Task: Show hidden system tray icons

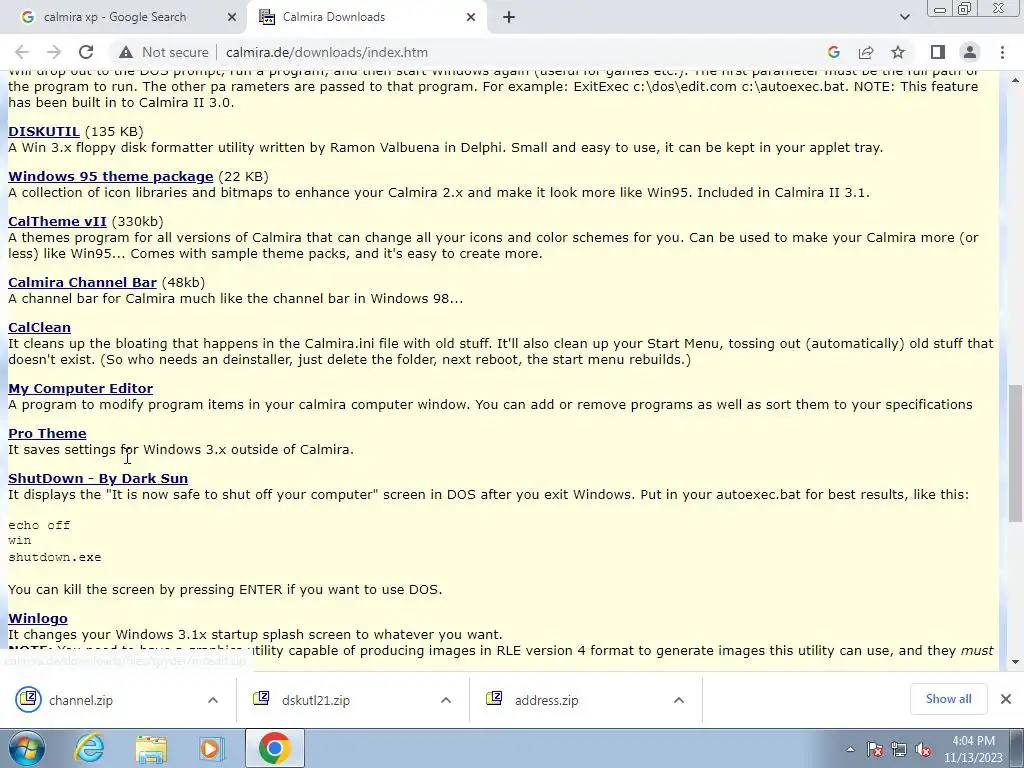Action: click(850, 749)
